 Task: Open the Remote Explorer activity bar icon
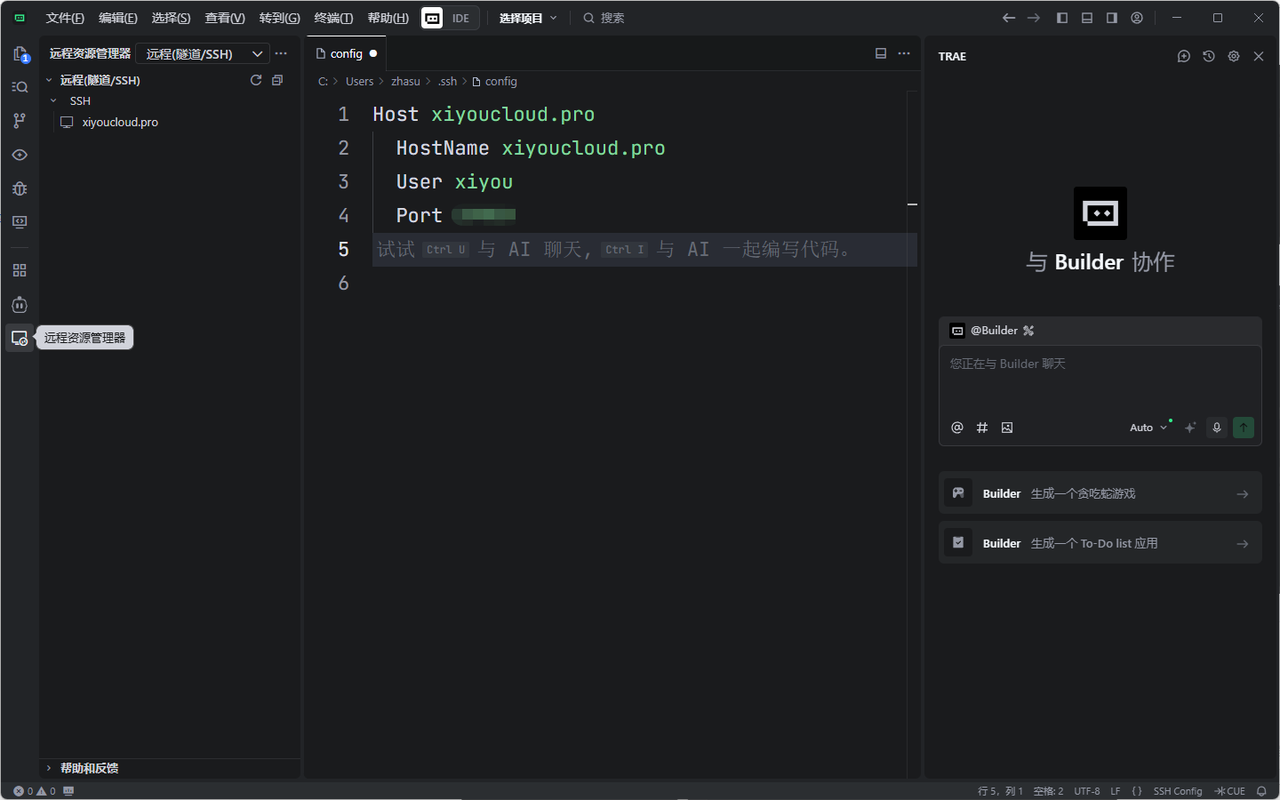click(19, 338)
